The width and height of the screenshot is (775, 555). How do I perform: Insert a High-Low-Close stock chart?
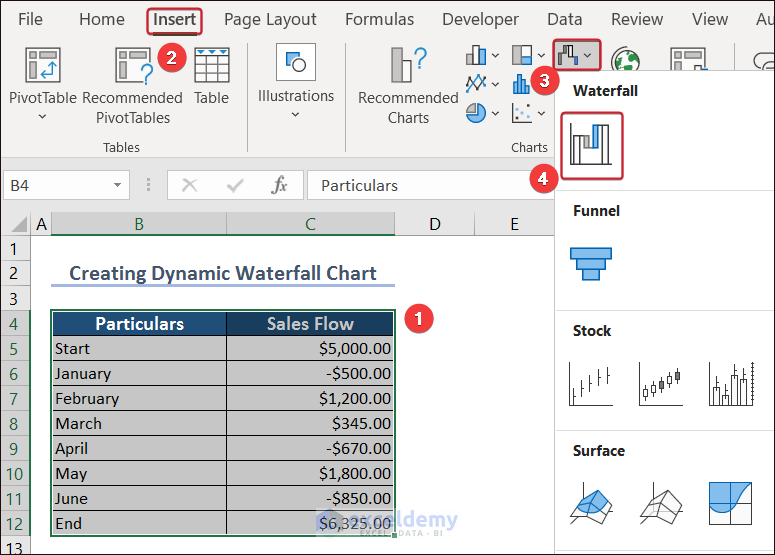[x=590, y=383]
